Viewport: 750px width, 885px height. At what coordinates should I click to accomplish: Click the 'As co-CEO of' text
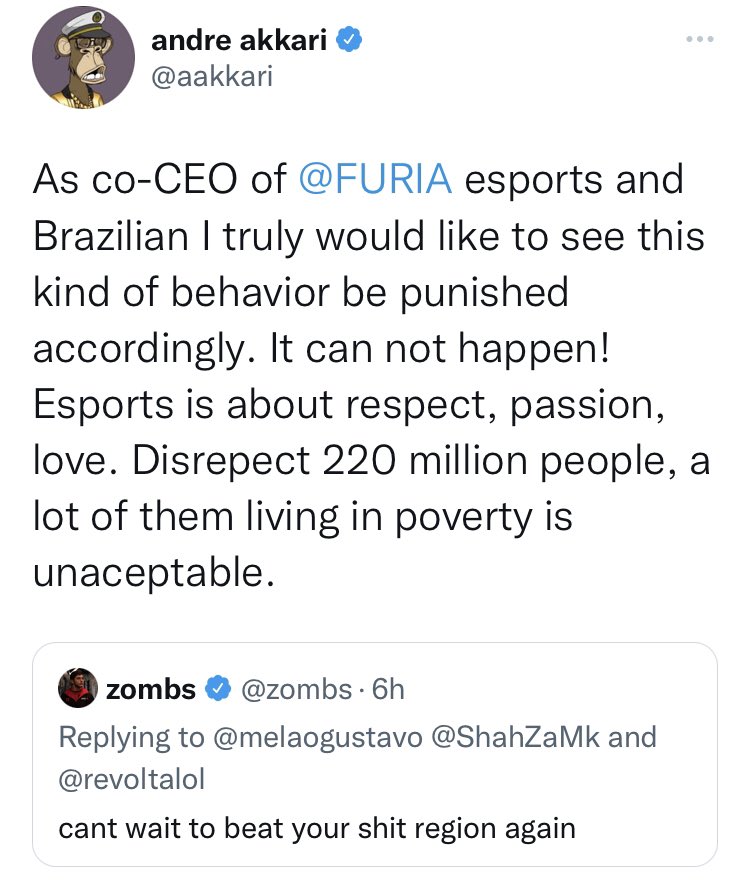coord(160,180)
